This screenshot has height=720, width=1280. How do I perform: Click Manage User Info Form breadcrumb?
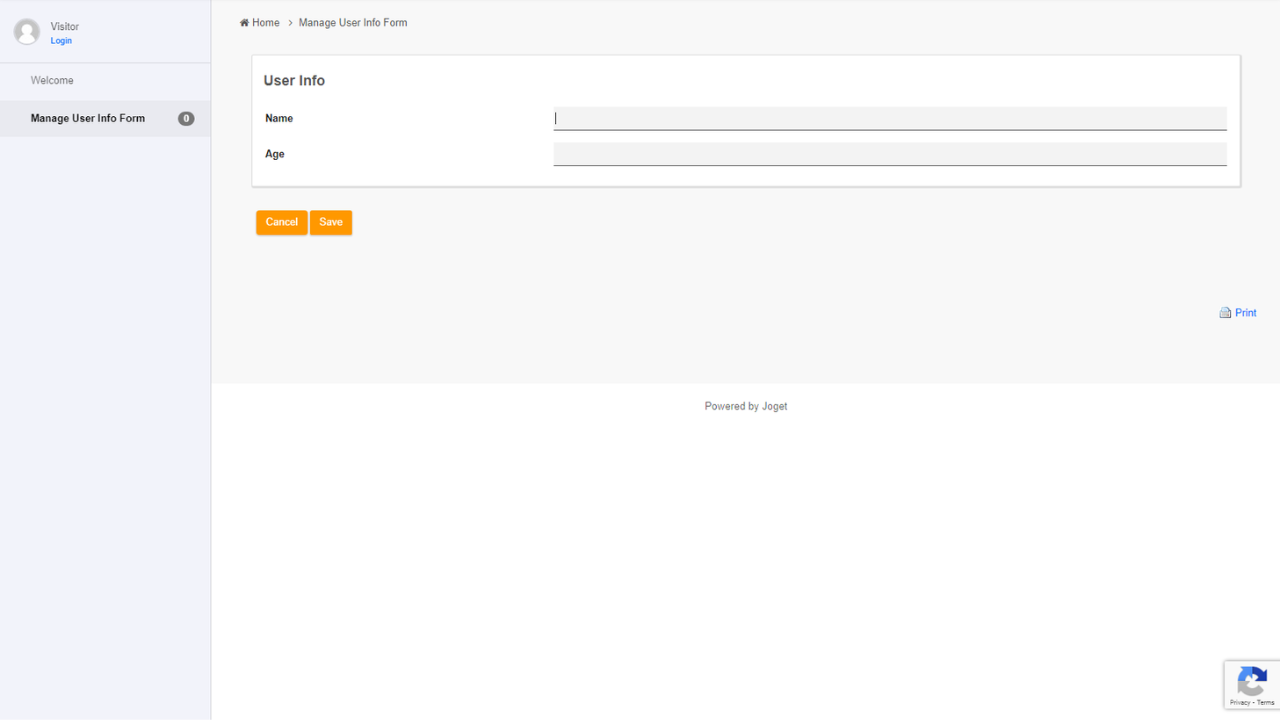coord(353,23)
